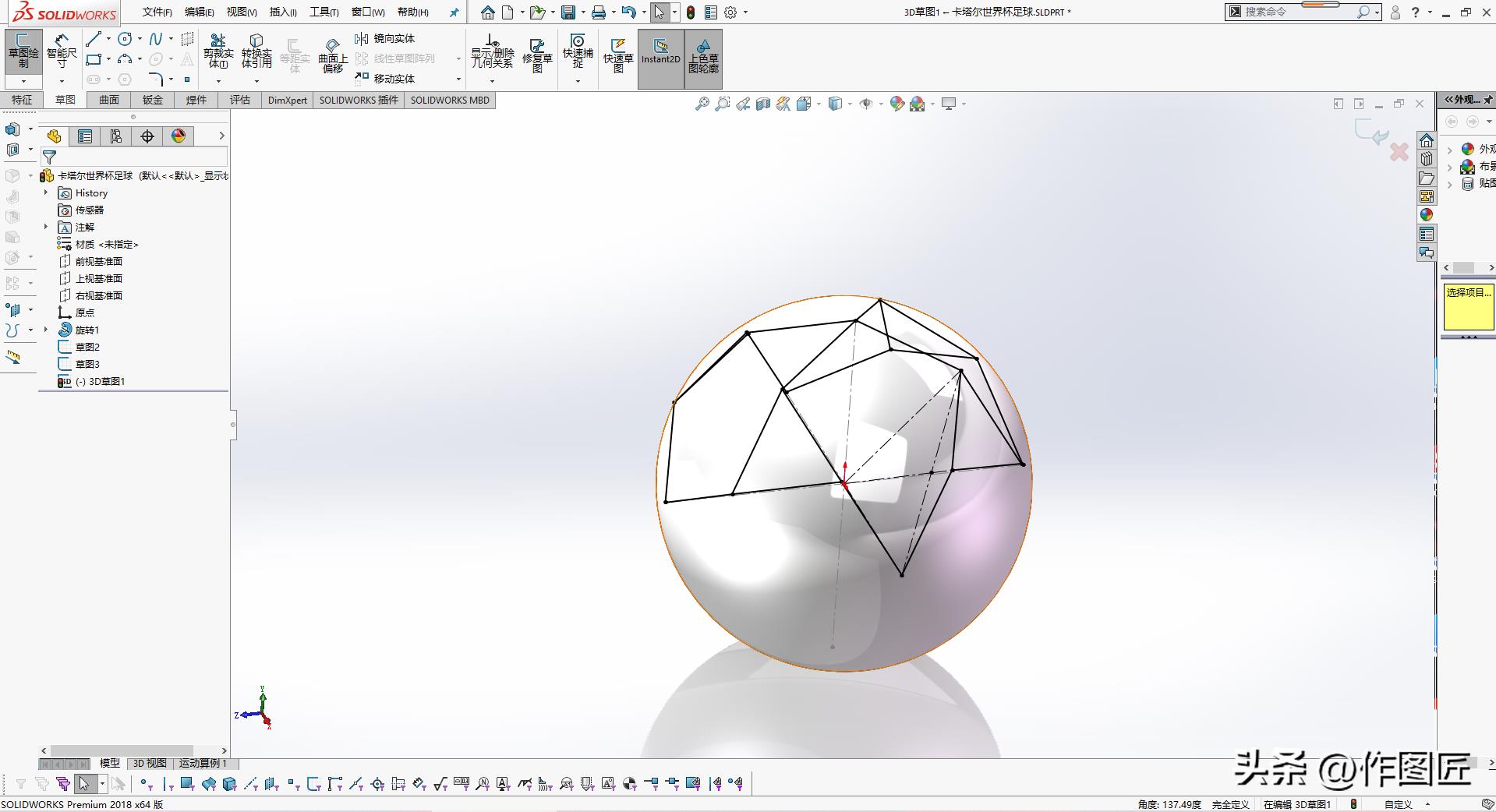
Task: Toggle the Instant2D button
Action: (x=660, y=51)
